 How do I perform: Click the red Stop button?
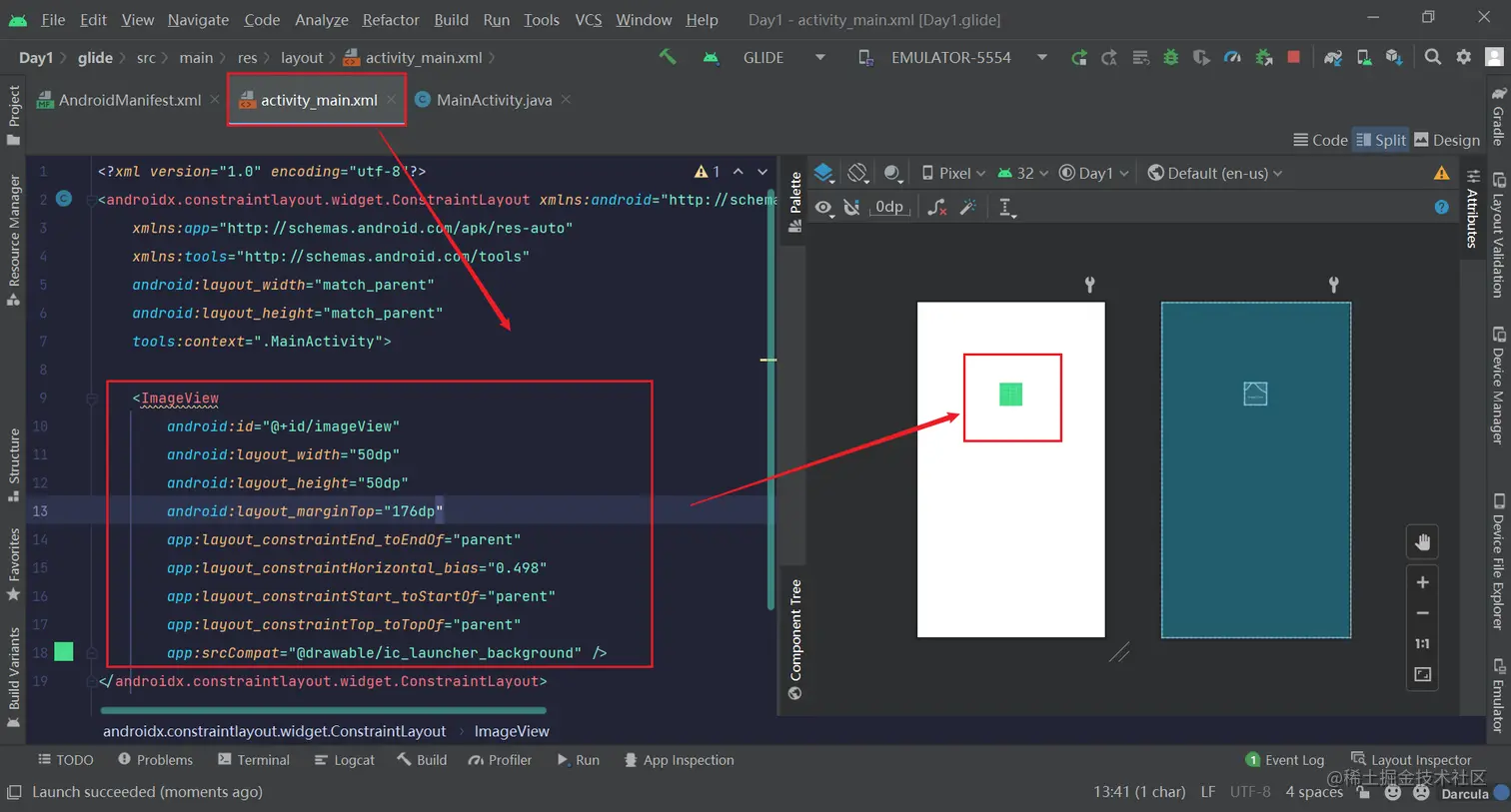(1294, 57)
